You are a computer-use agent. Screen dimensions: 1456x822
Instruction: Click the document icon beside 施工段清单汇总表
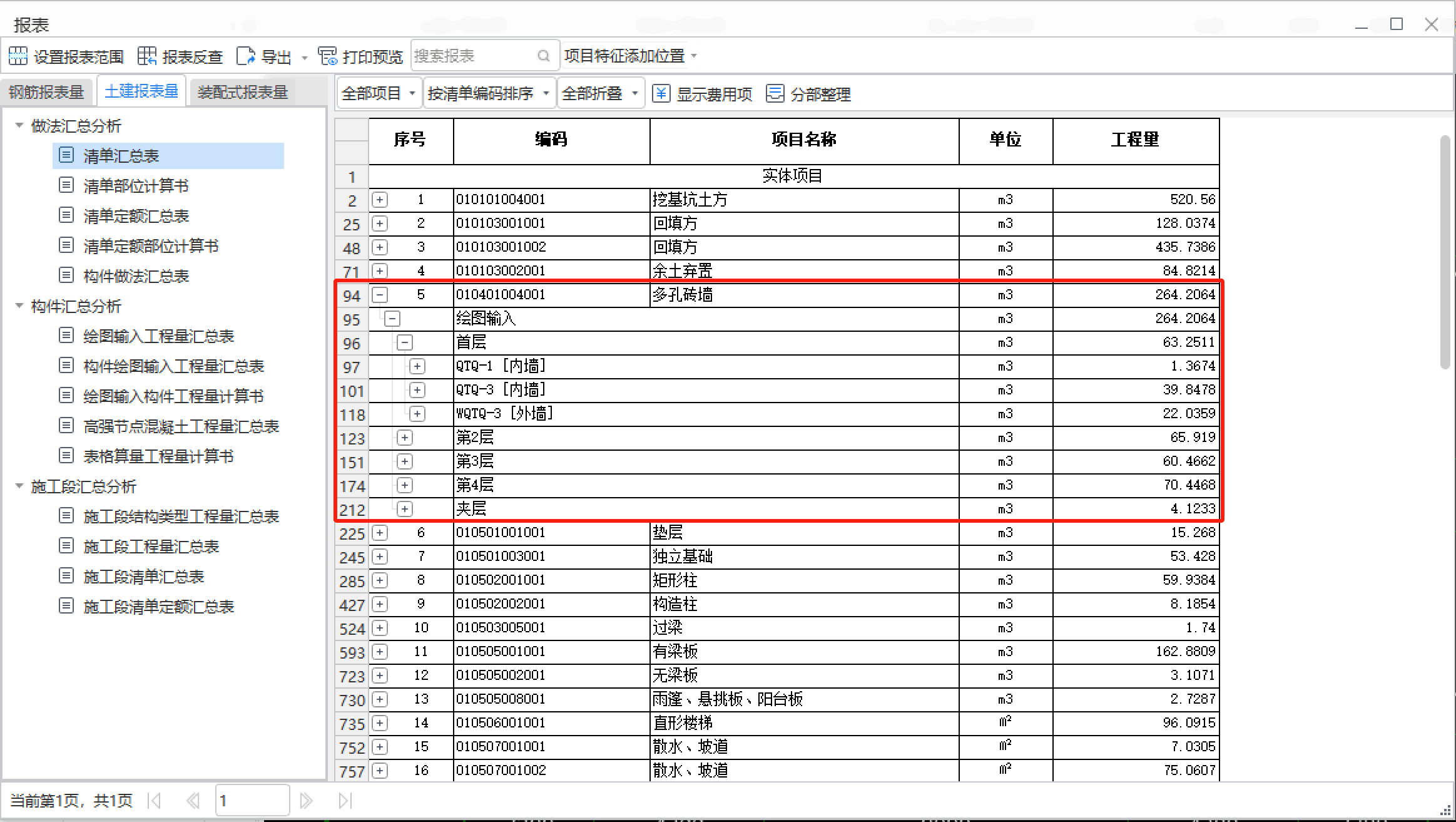[x=66, y=576]
